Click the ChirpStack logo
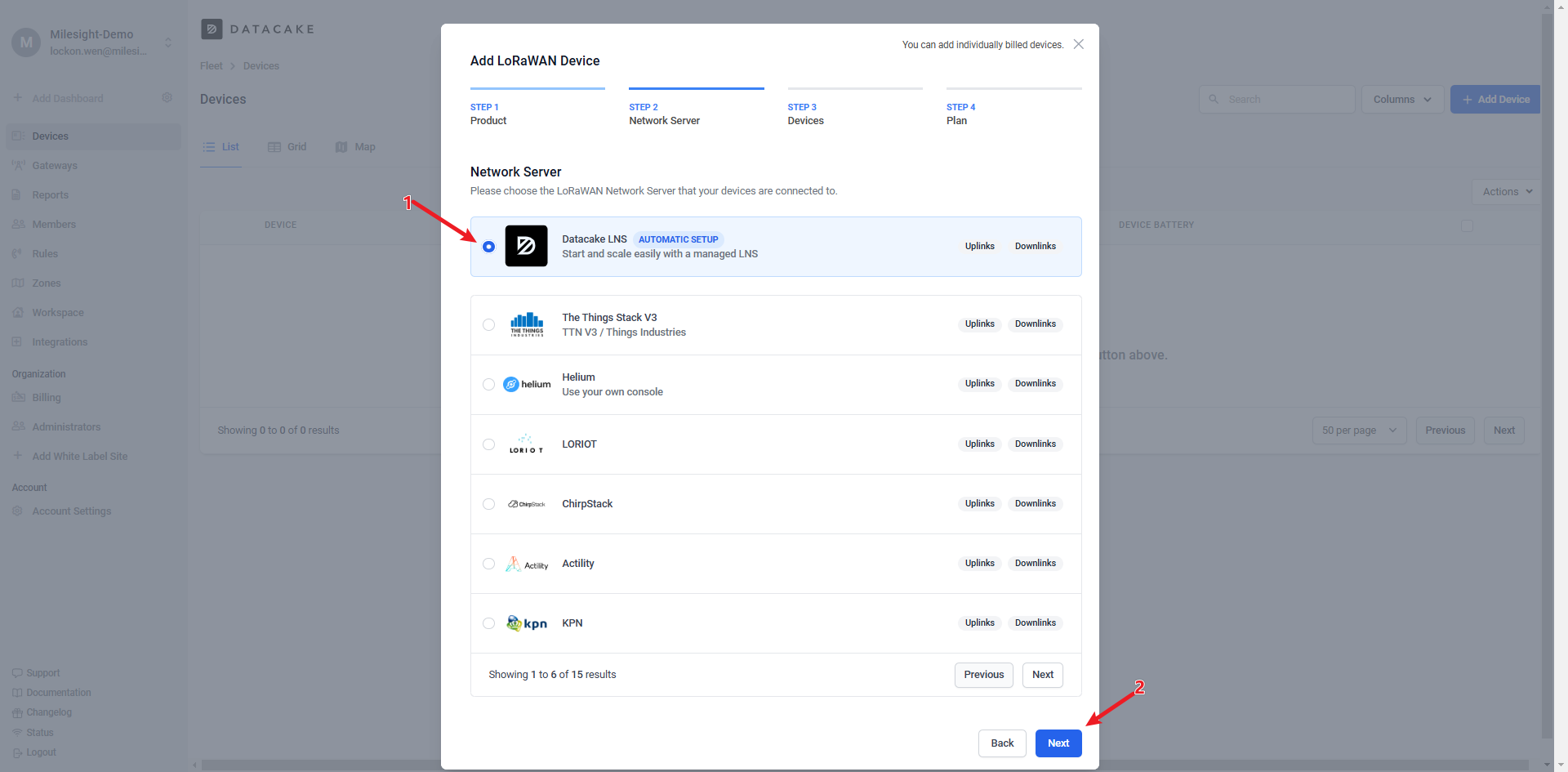The height and width of the screenshot is (772, 1568). pos(527,504)
